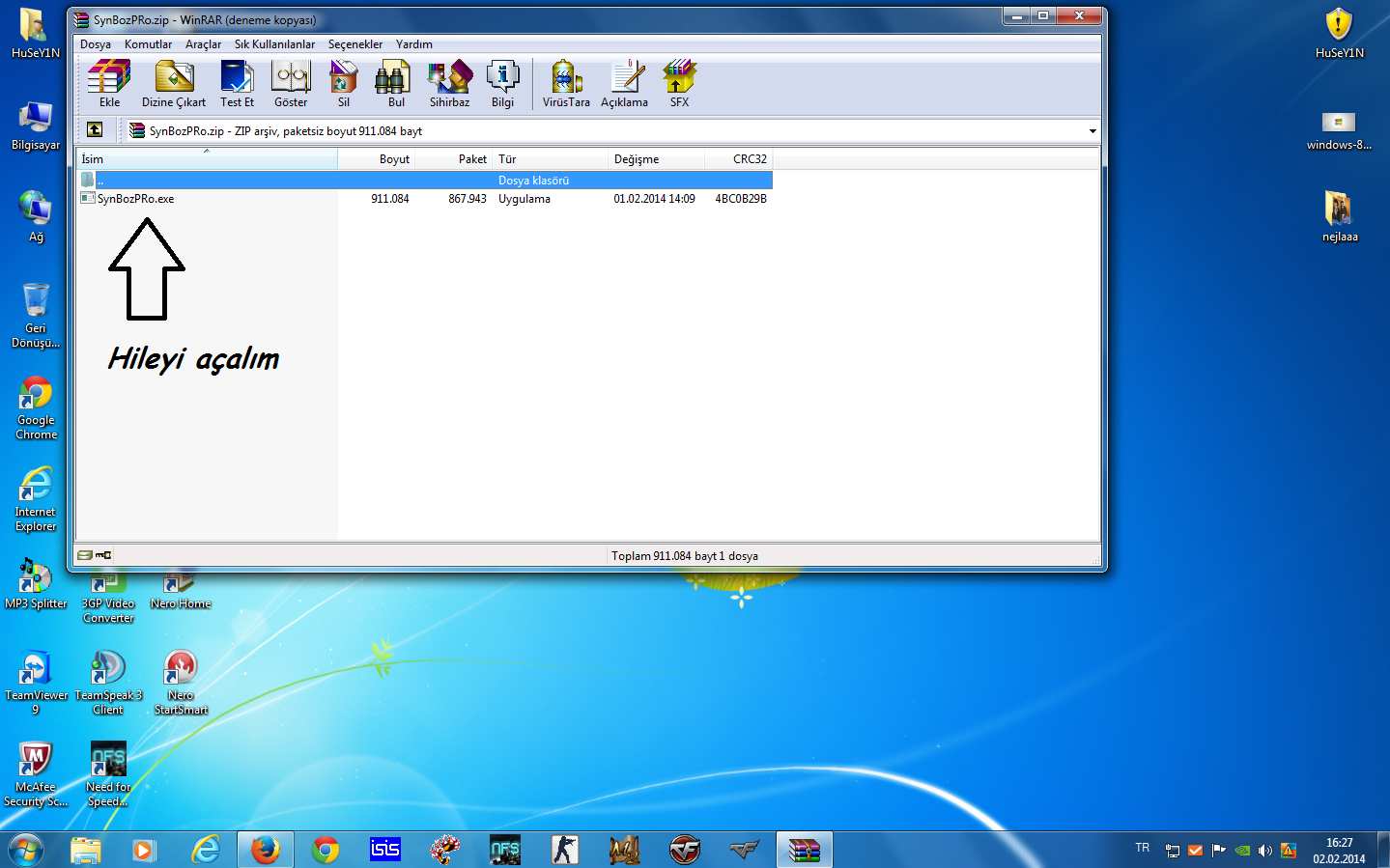This screenshot has width=1390, height=868.
Task: Click the Dizine Çıkart extract icon
Action: coord(174,84)
